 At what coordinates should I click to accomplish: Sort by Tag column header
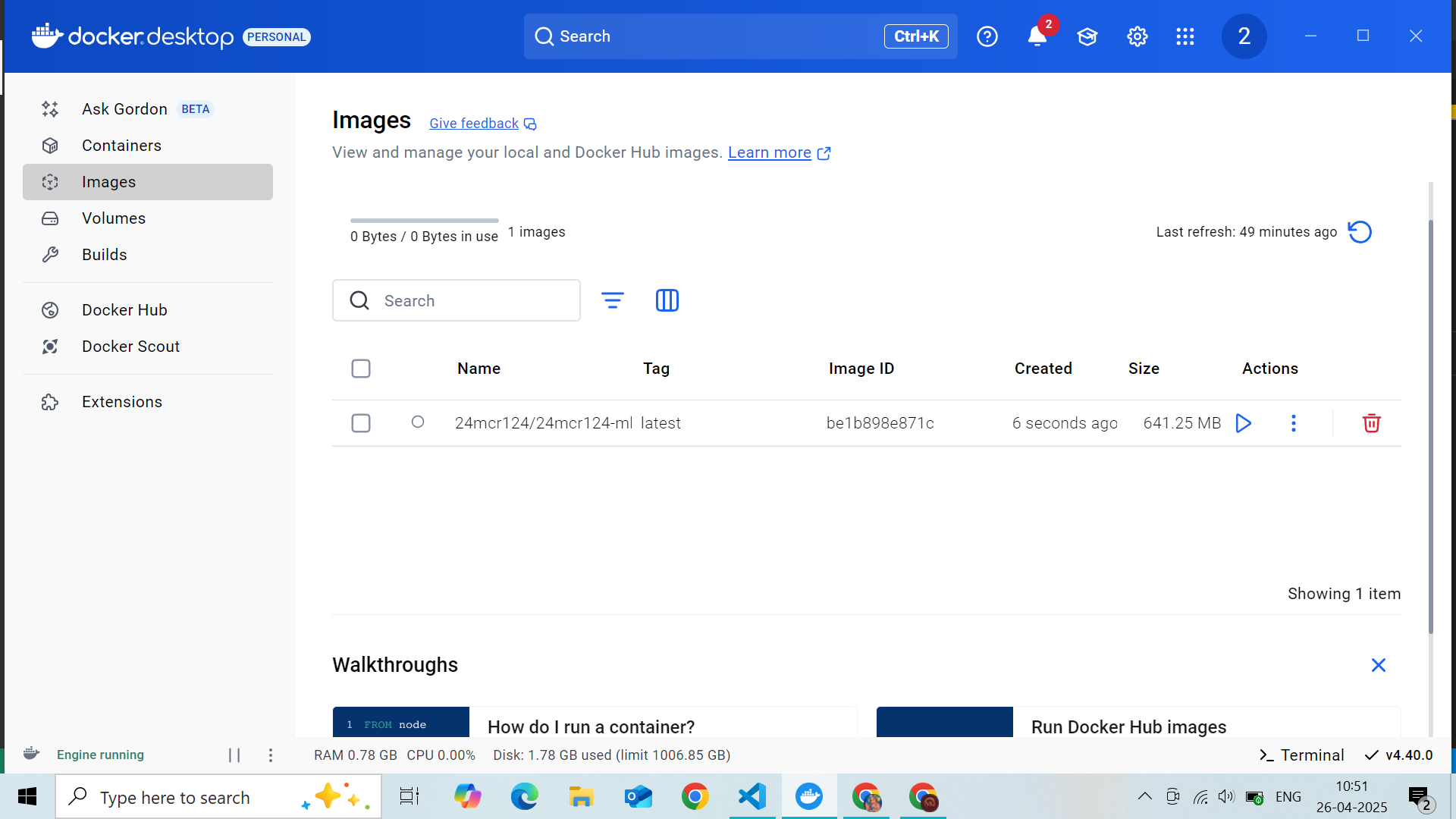(x=656, y=369)
